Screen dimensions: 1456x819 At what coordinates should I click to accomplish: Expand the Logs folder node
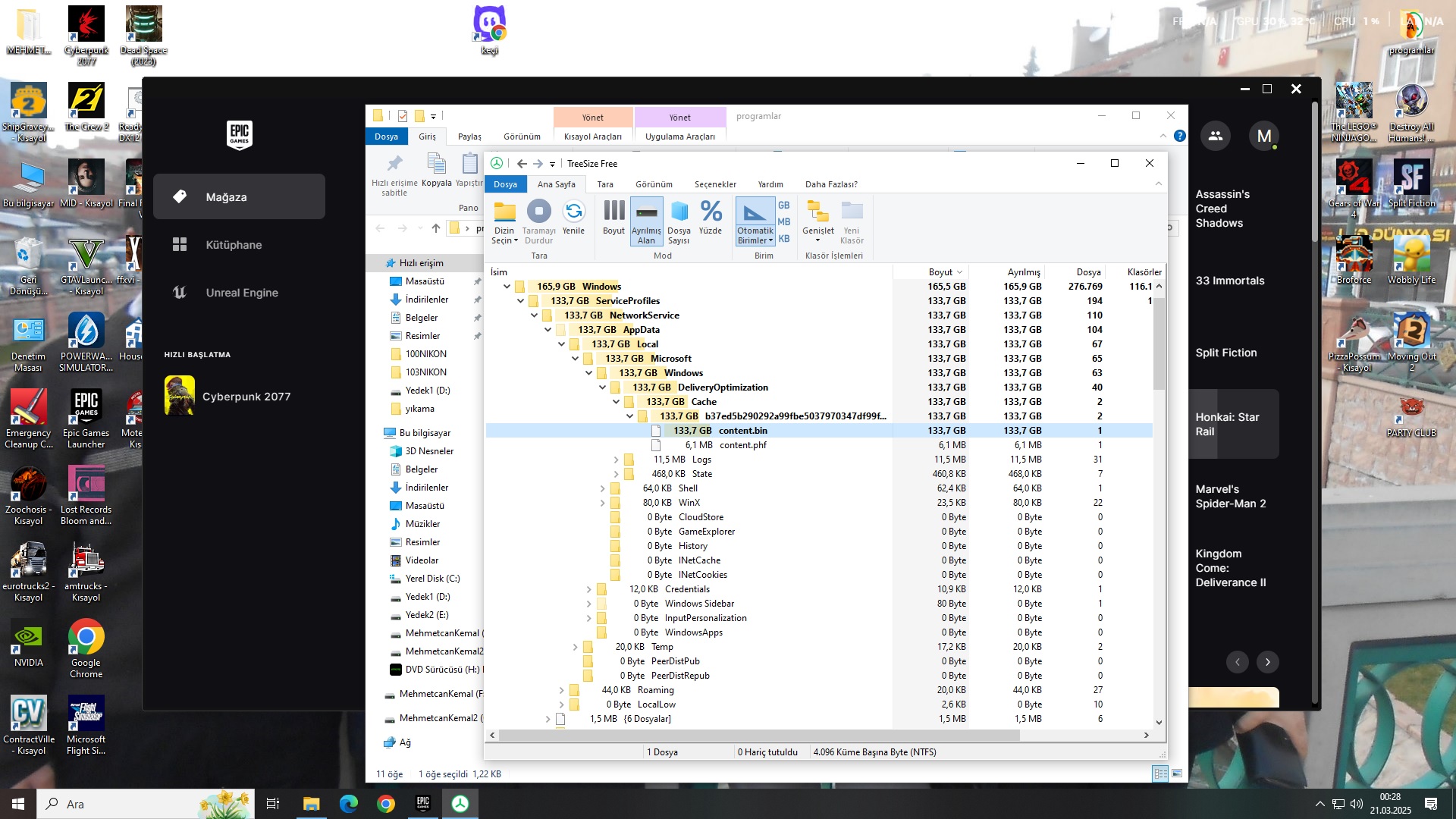pyautogui.click(x=616, y=460)
